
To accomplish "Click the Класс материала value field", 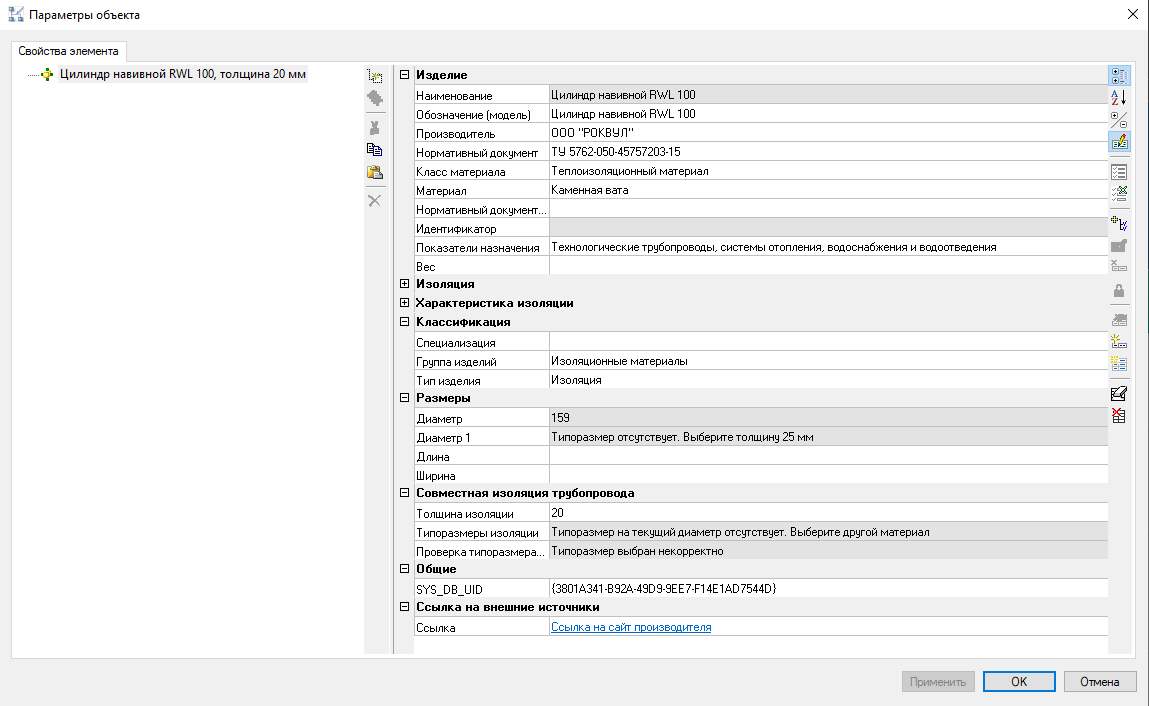I will pos(828,172).
